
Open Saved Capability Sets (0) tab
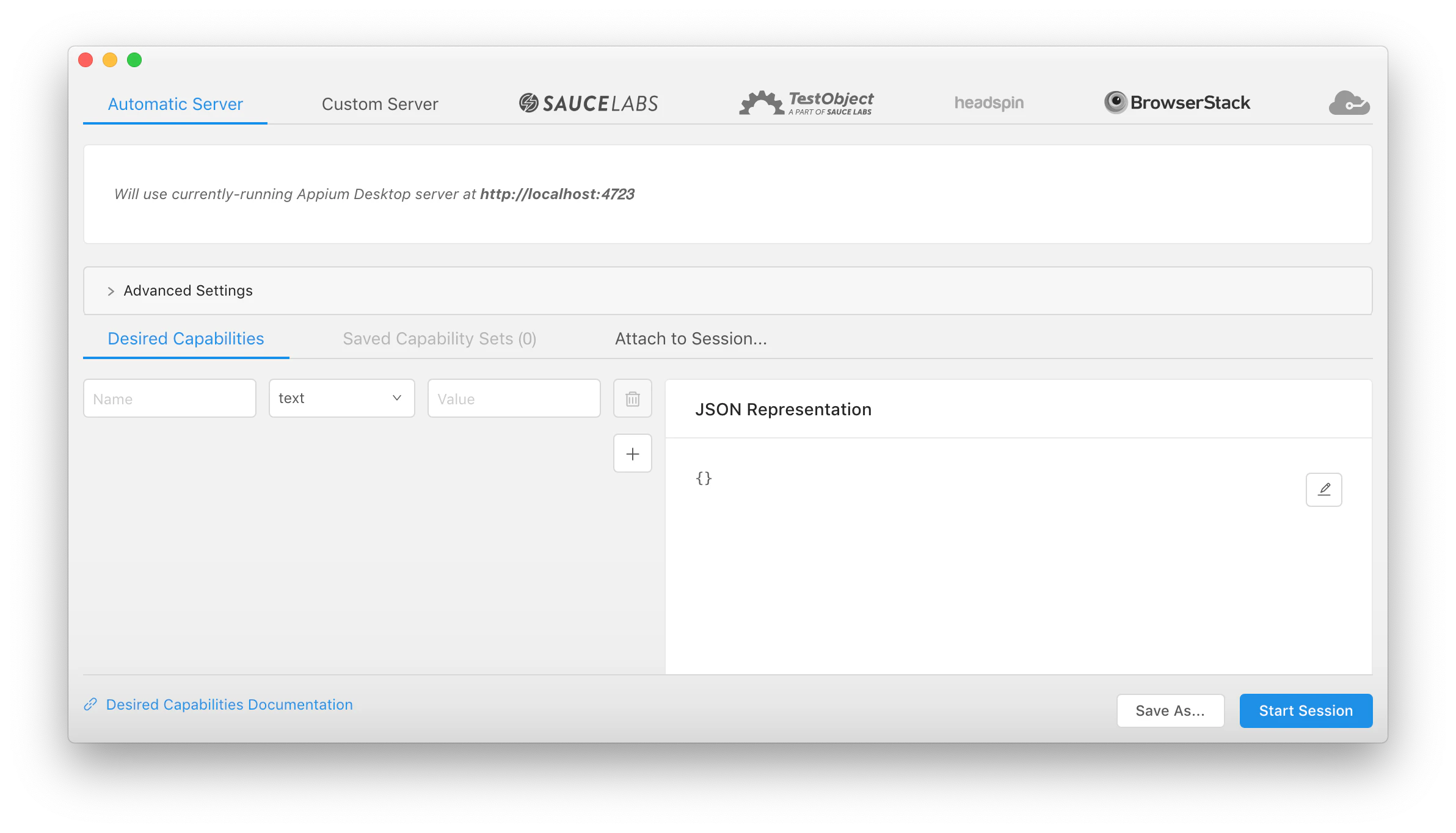coord(439,338)
